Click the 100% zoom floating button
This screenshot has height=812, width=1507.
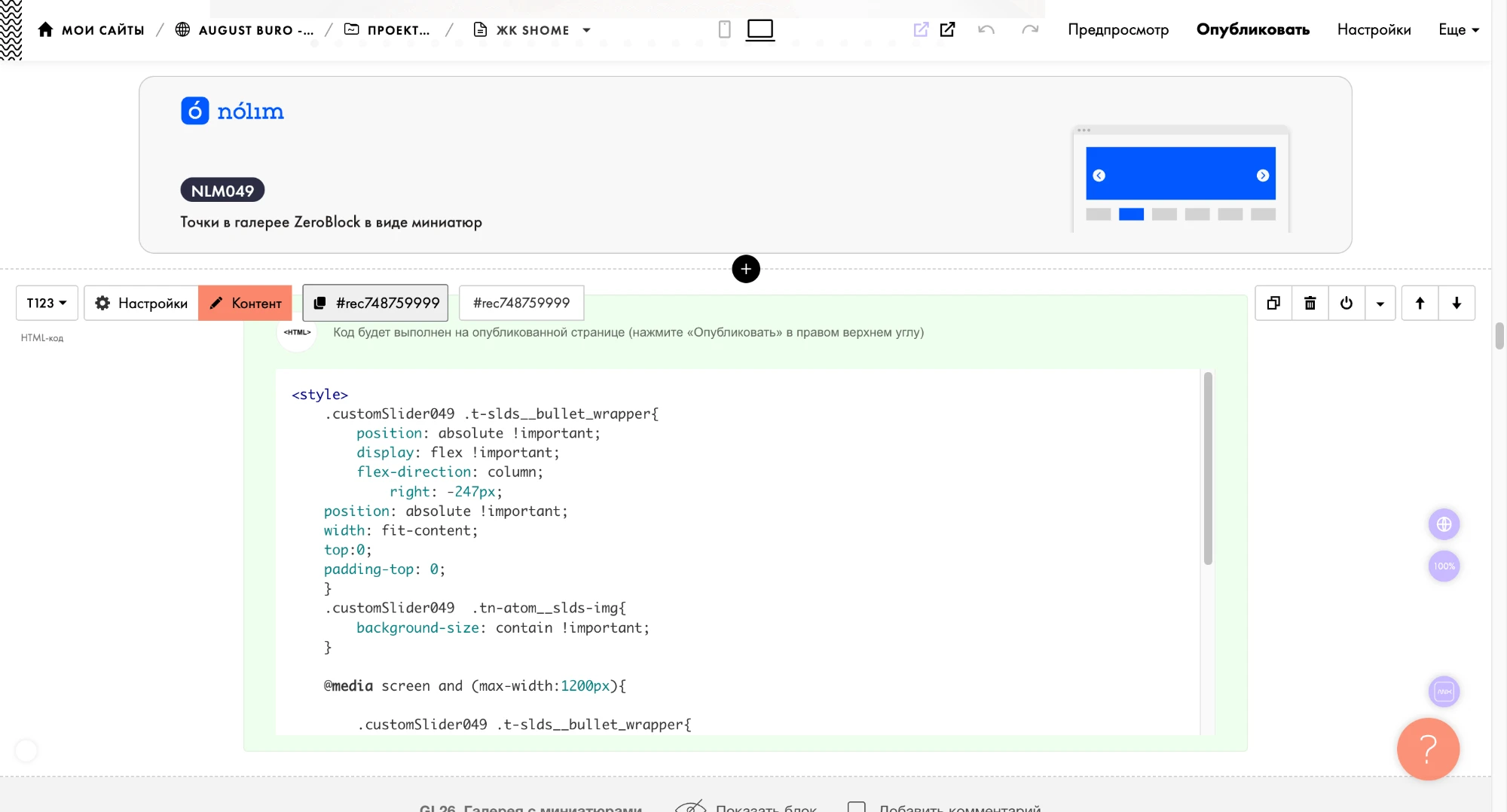pyautogui.click(x=1444, y=566)
